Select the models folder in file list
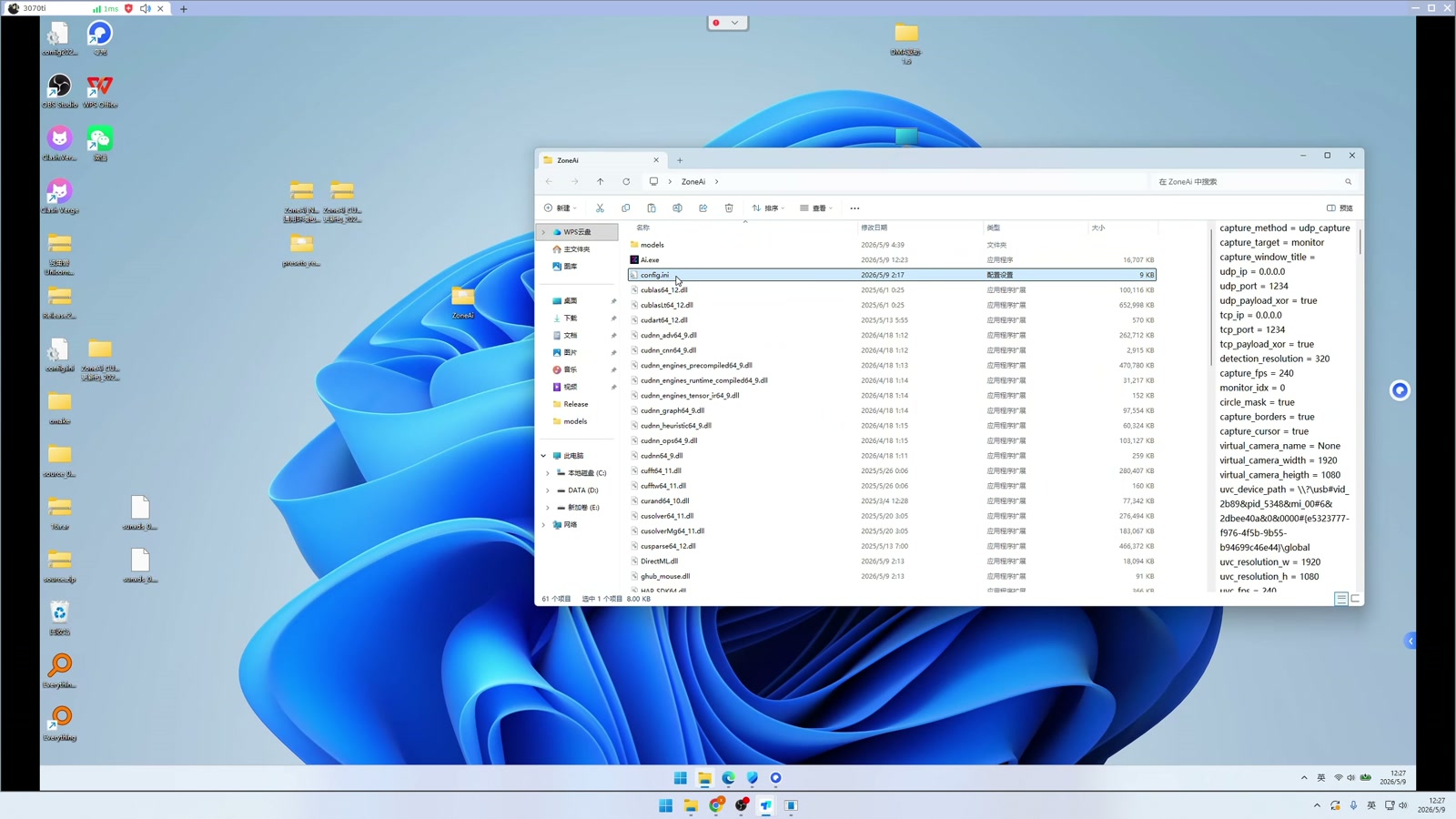Image resolution: width=1456 pixels, height=819 pixels. pos(893,245)
